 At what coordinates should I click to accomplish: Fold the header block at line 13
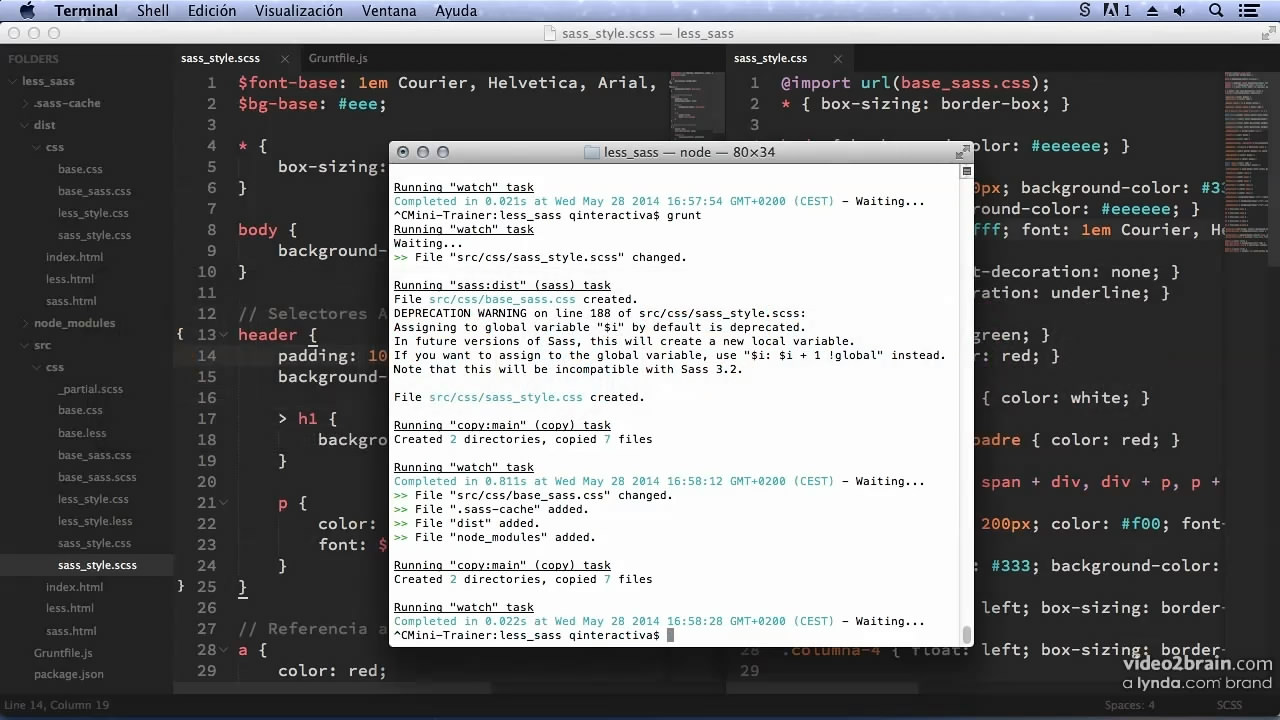click(x=224, y=335)
